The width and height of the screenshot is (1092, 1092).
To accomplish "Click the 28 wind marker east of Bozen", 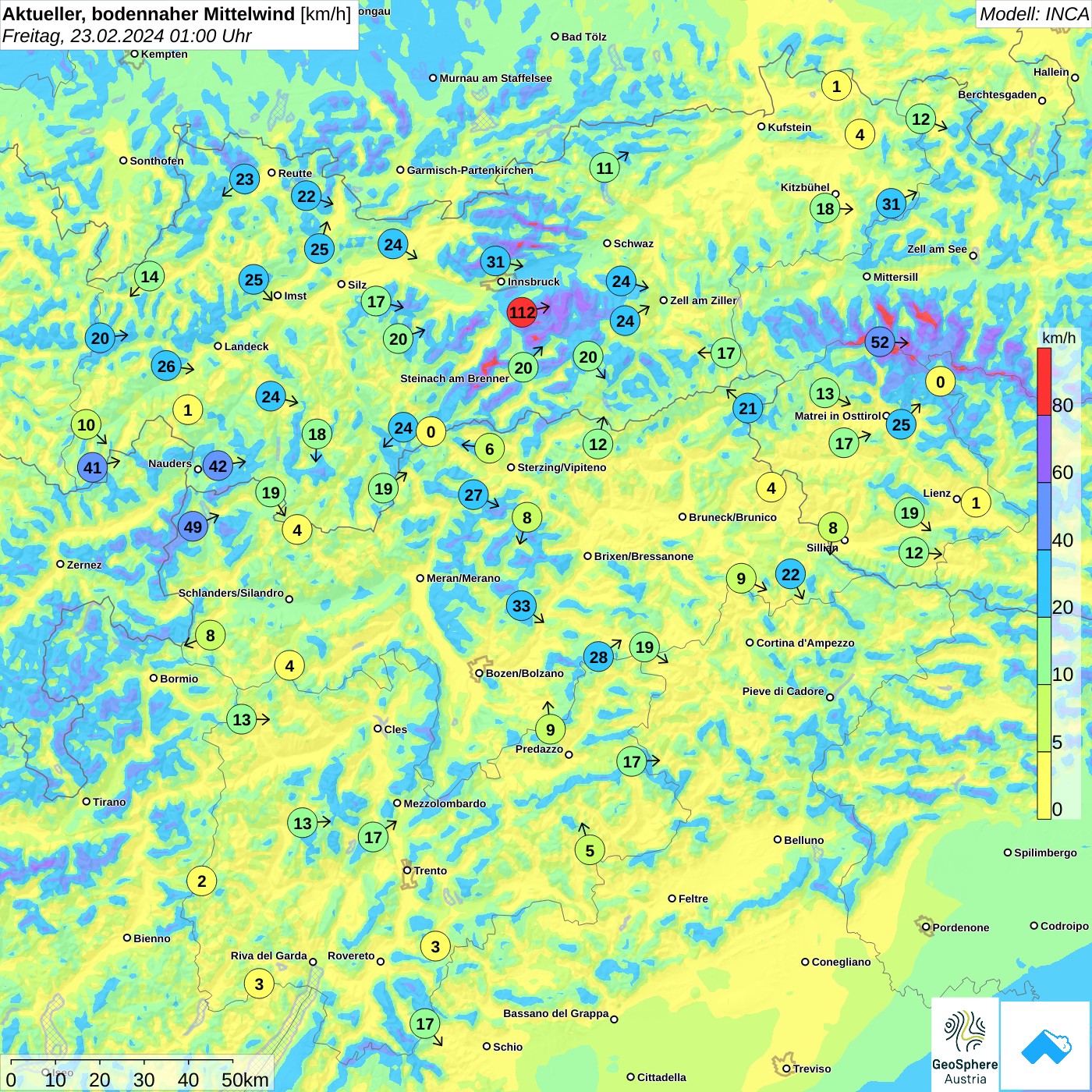I will pos(598,657).
